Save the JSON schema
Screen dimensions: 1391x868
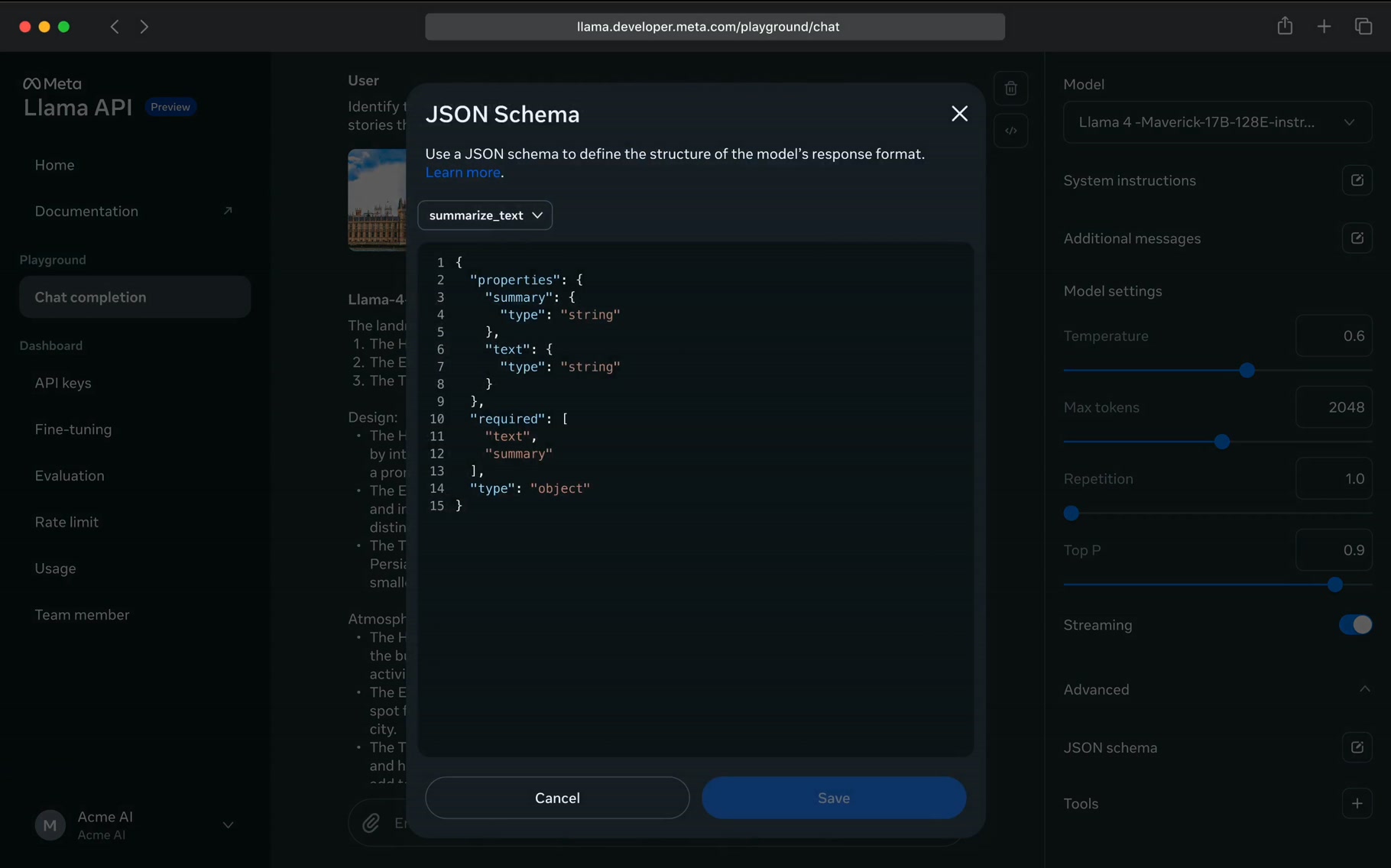point(833,797)
